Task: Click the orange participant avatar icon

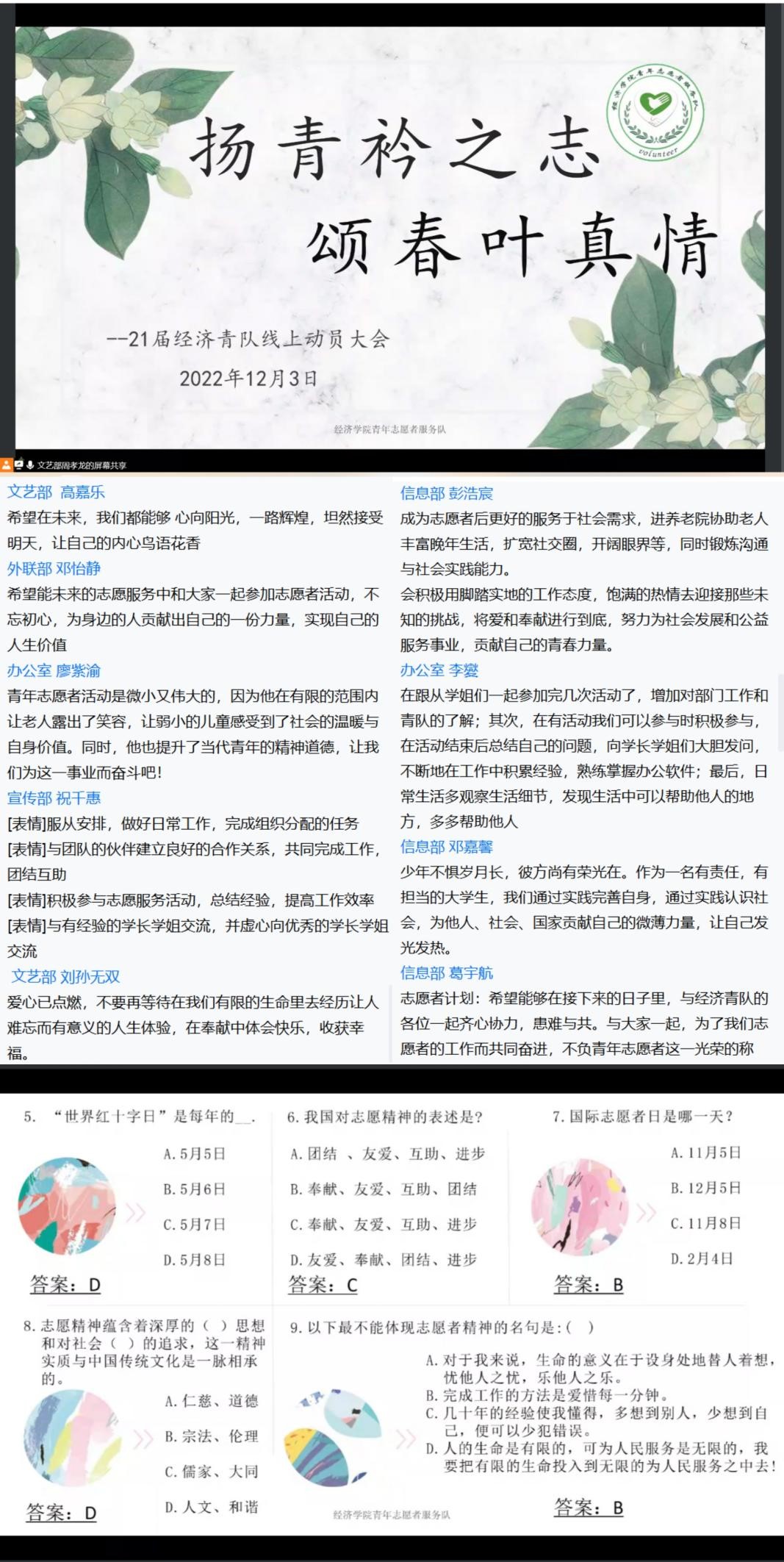Action: (7, 465)
